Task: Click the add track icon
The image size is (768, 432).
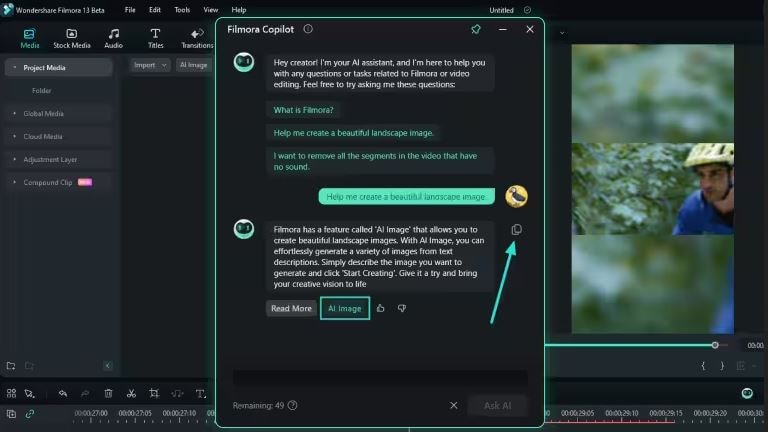Action: click(x=11, y=414)
